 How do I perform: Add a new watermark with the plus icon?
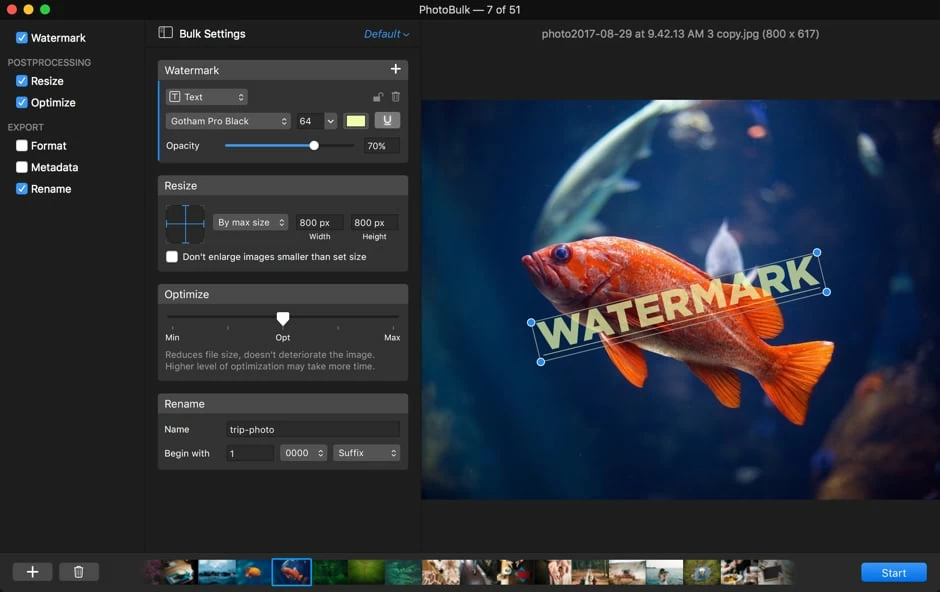[x=395, y=69]
